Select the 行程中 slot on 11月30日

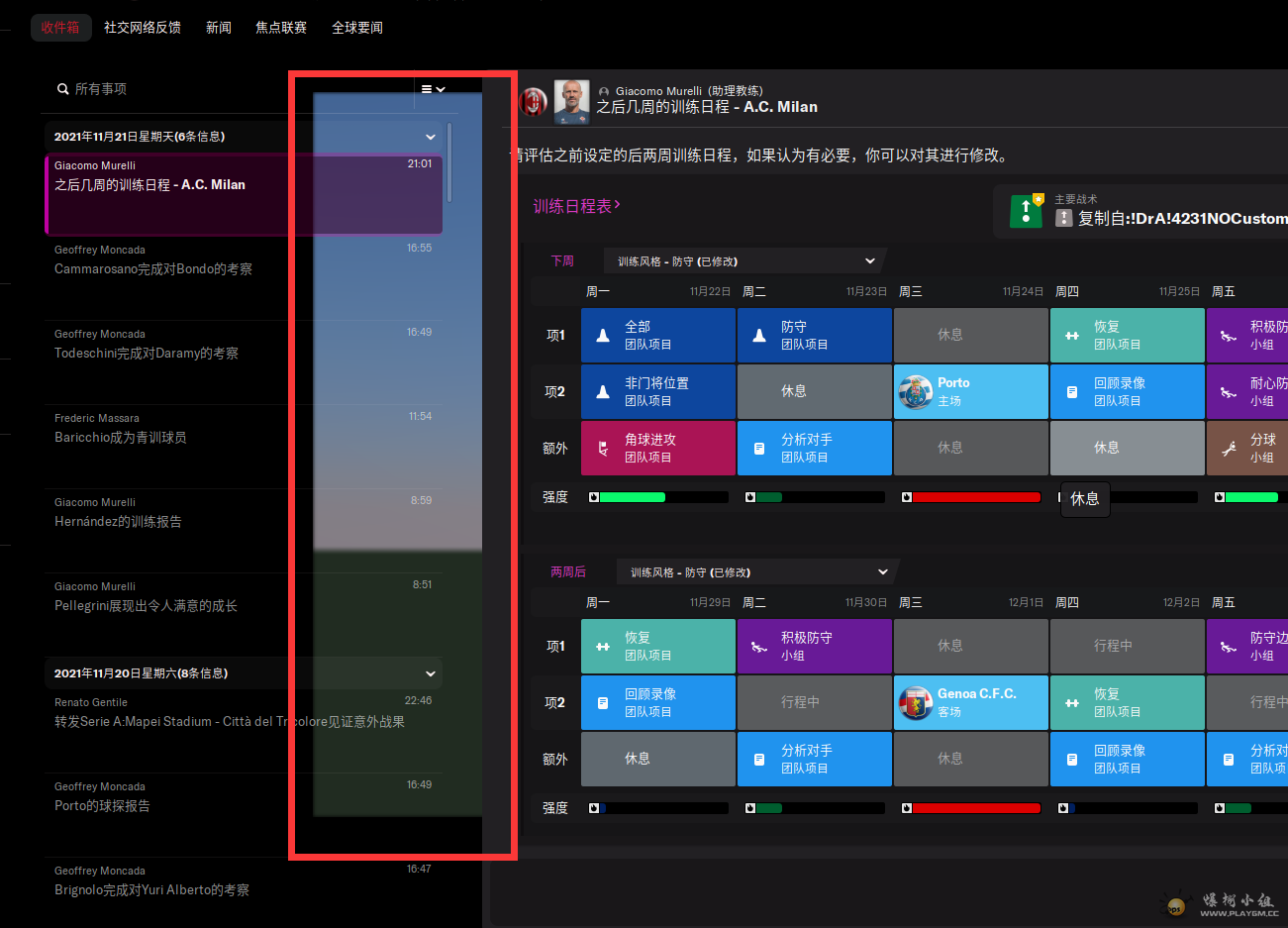tap(815, 703)
